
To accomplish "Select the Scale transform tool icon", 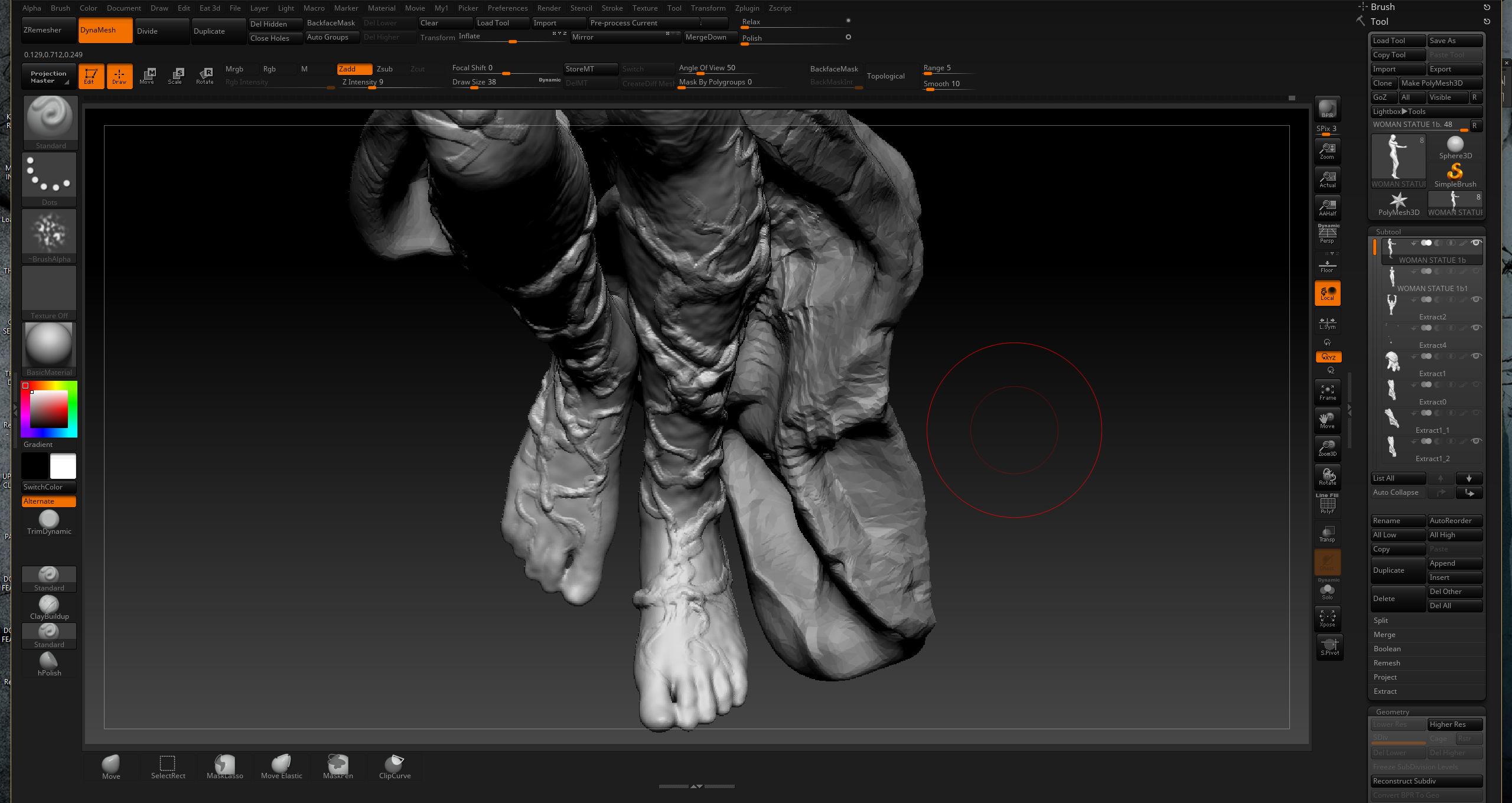I will 175,76.
